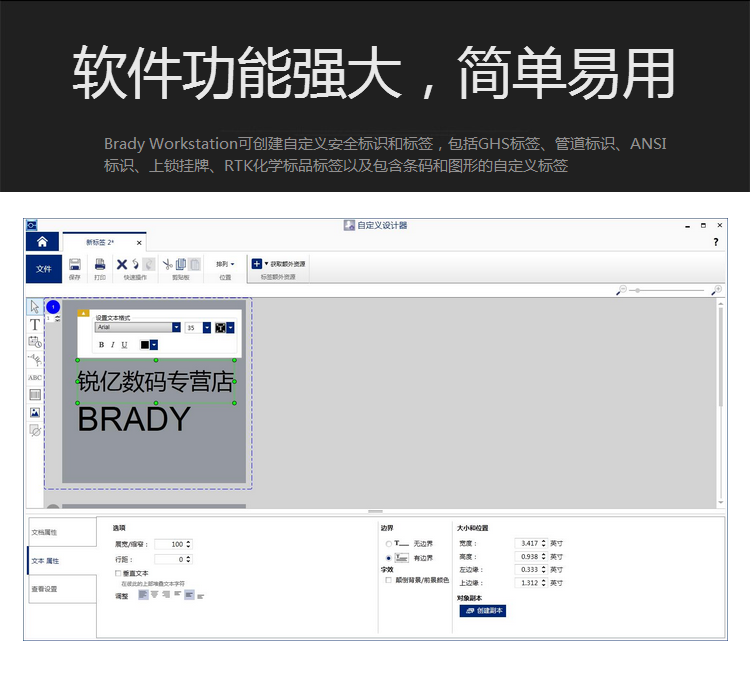Screen dimensions: 750x690
Task: Paste from the clipboard
Action: 195,264
